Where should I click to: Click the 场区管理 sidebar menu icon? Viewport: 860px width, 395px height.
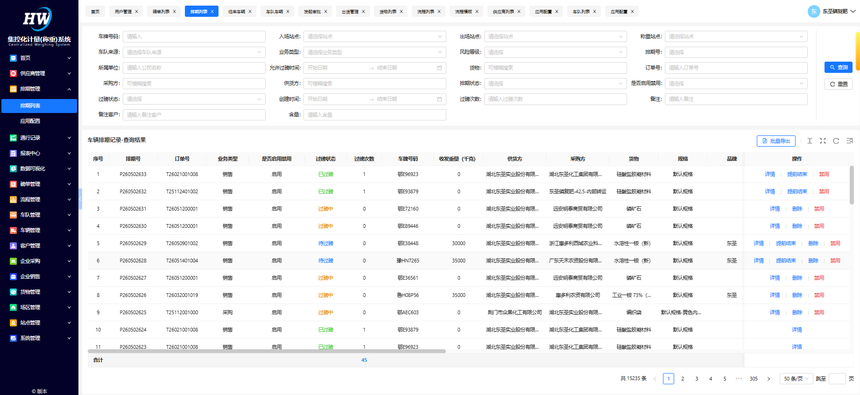[x=13, y=307]
